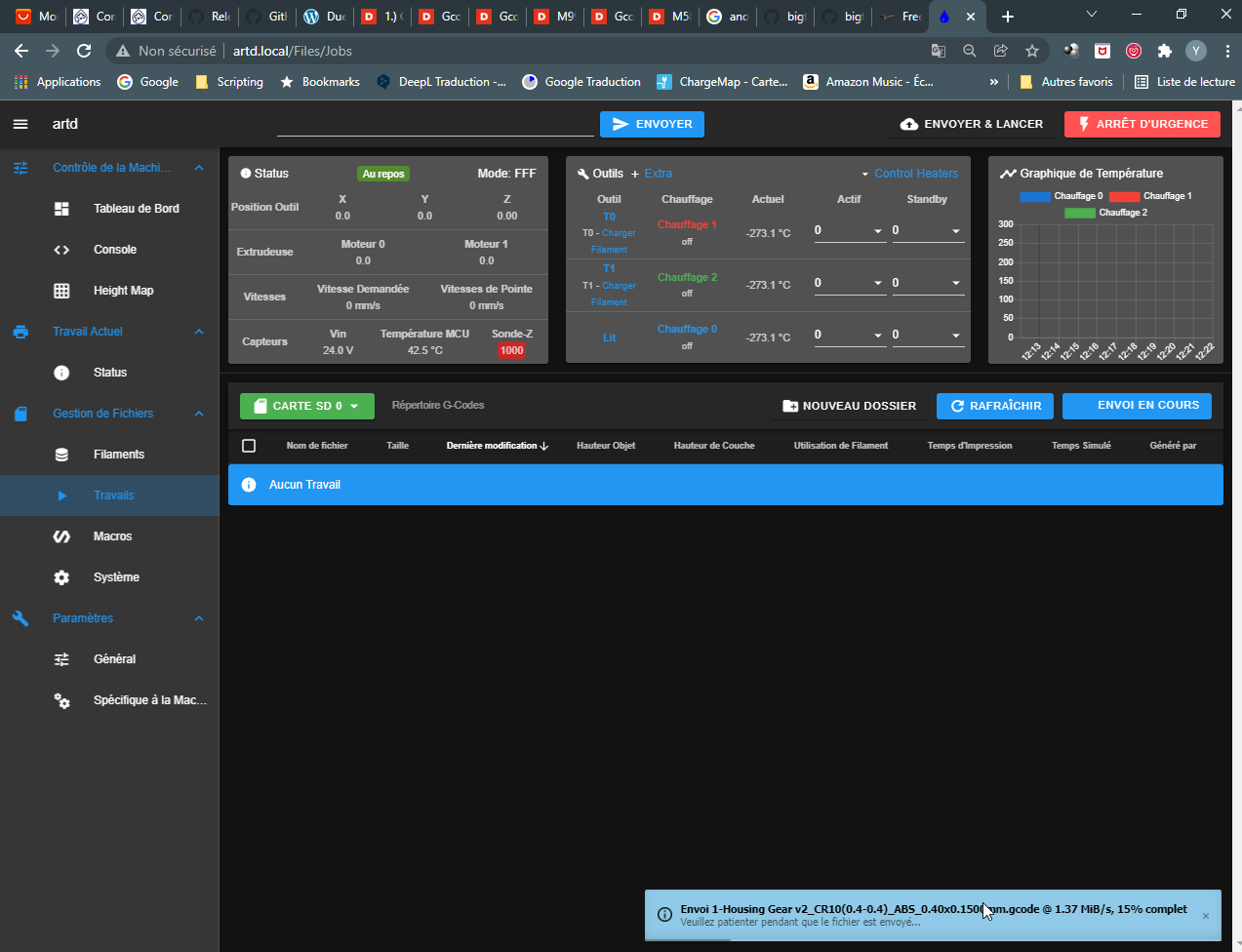Toggle Chauffage 2 green legend swatch
Viewport: 1242px width, 952px height.
click(1080, 213)
